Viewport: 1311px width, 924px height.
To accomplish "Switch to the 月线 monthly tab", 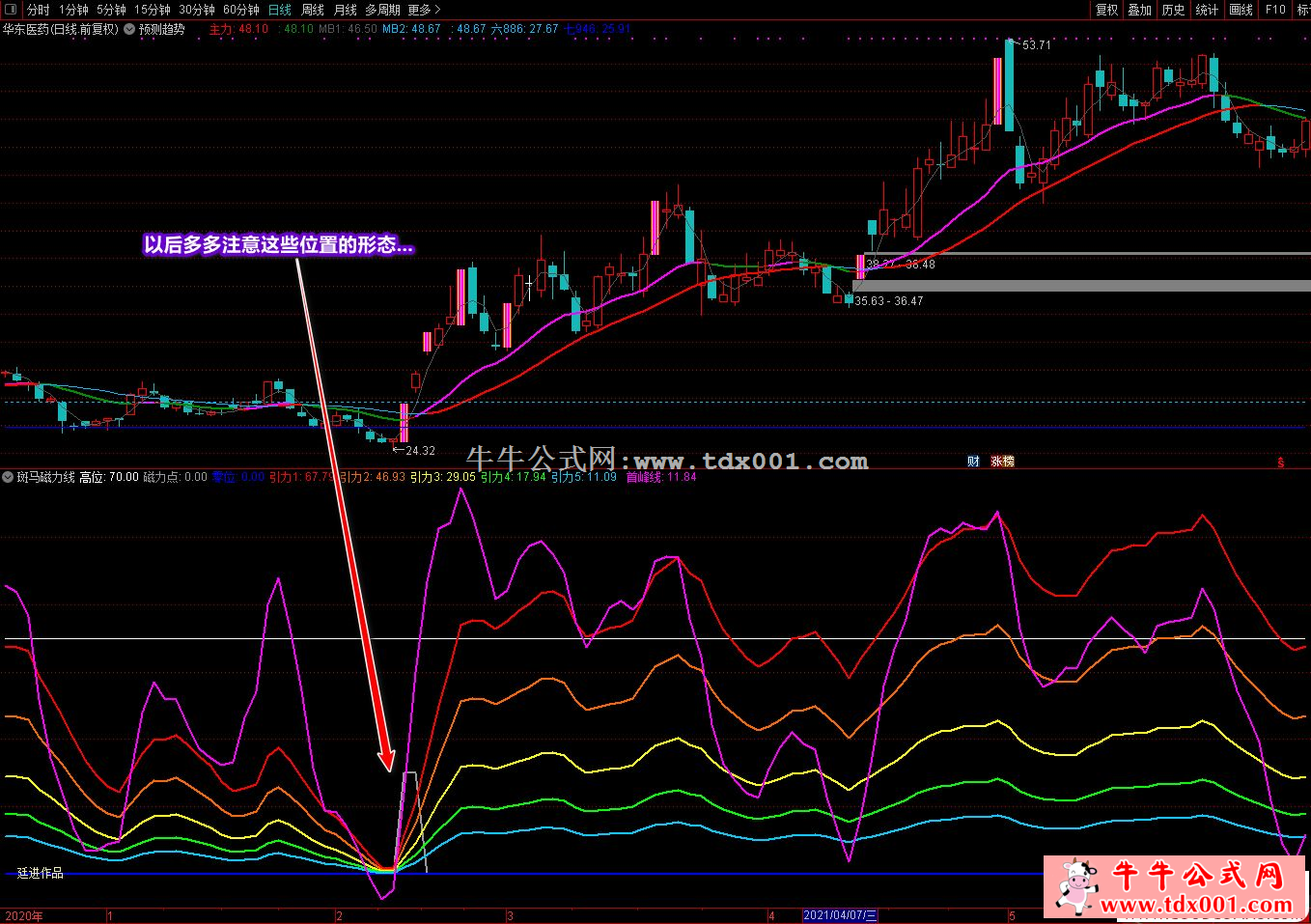I will click(x=345, y=10).
